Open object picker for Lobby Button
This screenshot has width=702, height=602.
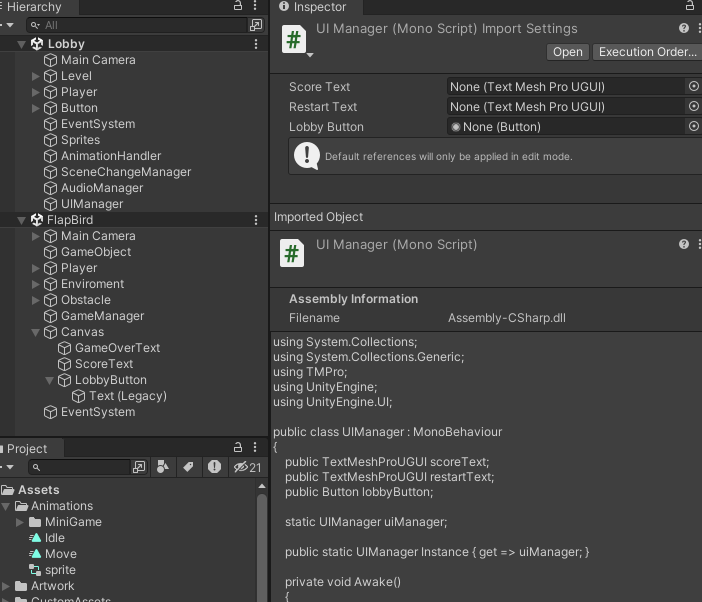(693, 126)
